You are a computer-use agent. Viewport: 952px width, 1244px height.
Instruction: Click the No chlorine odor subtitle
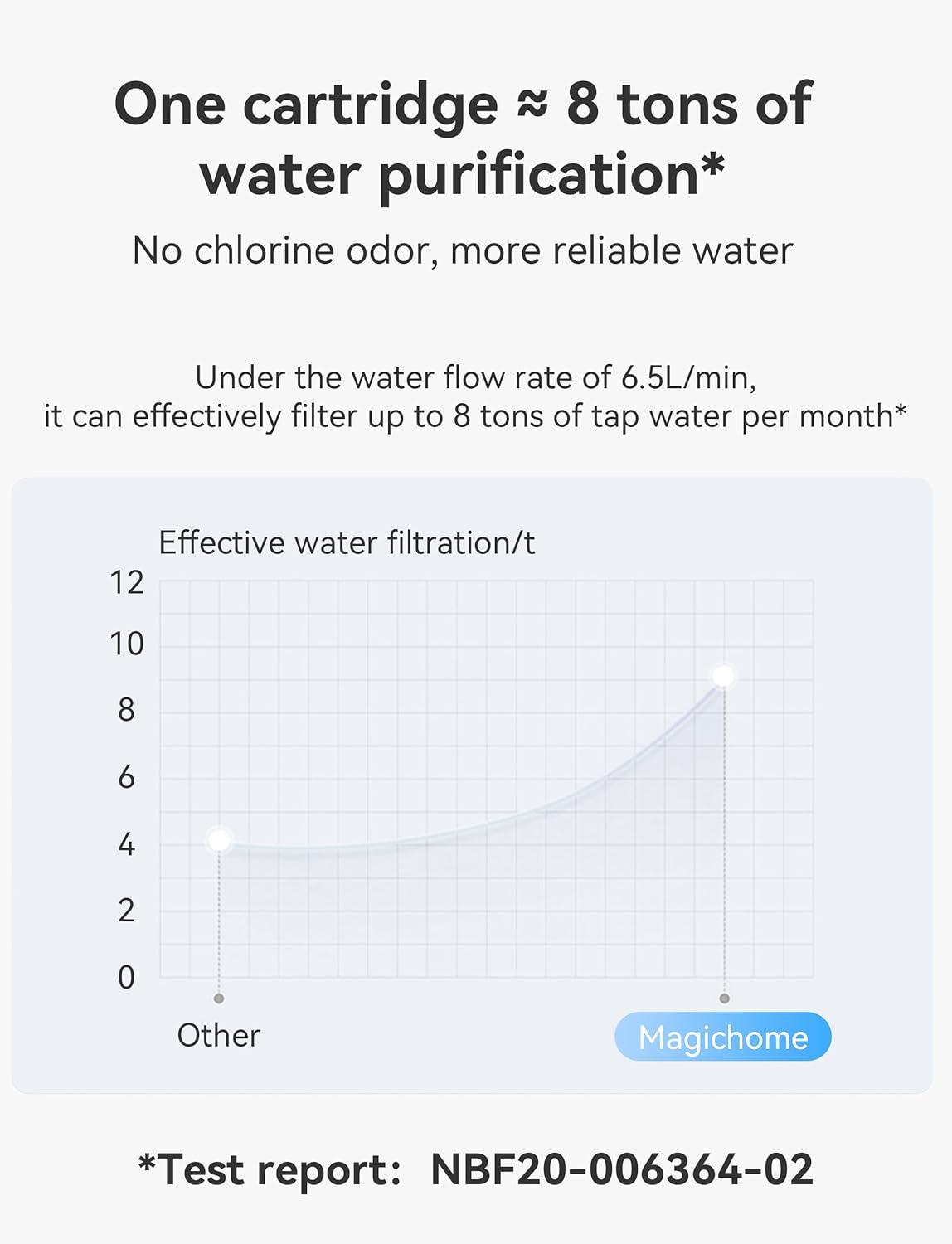click(463, 250)
